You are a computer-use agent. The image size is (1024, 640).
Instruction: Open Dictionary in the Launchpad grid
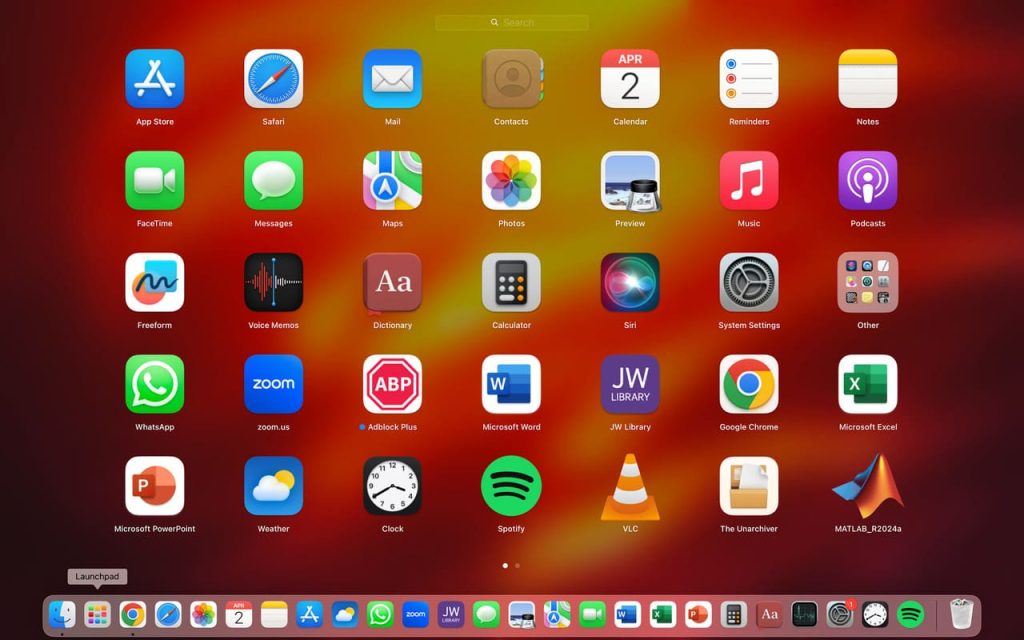pos(392,282)
